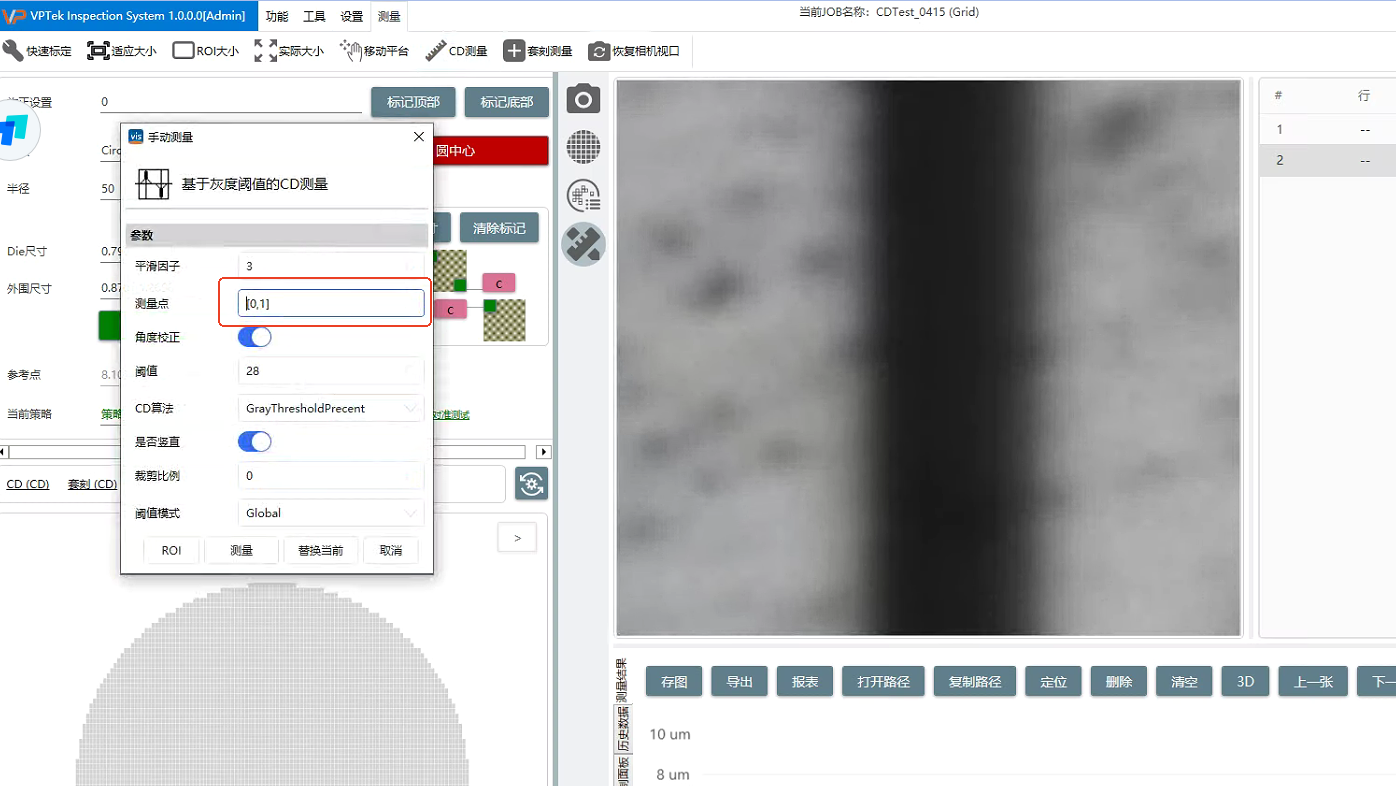Viewport: 1396px width, 786px height.
Task: Click the 测量 button in dialog
Action: pyautogui.click(x=241, y=551)
